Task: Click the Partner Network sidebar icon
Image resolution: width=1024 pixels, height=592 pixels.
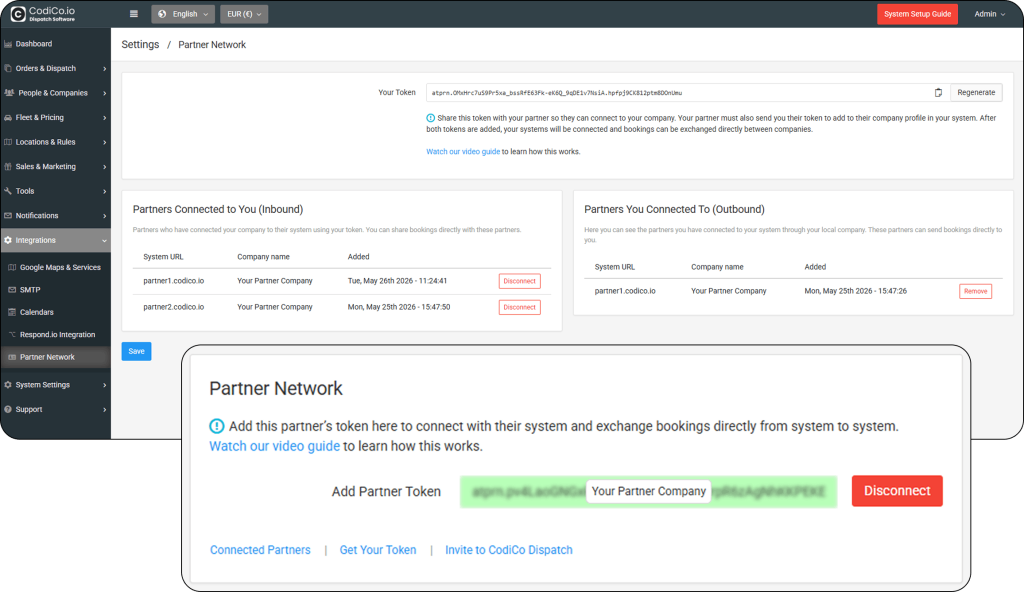Action: point(12,357)
